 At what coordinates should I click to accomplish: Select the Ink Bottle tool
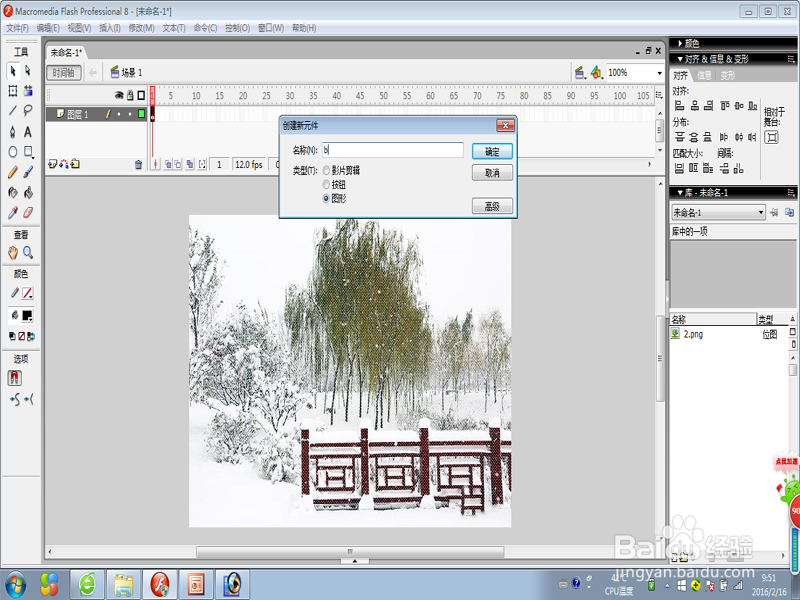click(x=13, y=192)
